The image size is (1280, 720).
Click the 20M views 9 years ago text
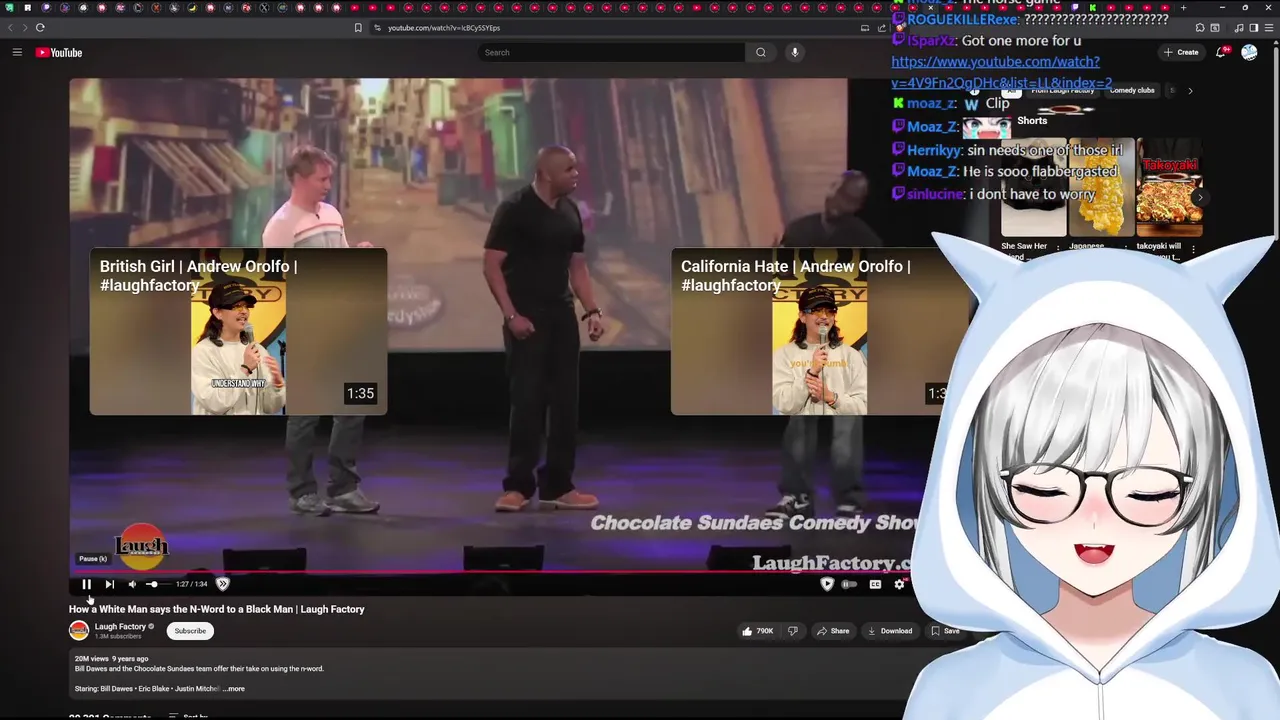pos(111,659)
